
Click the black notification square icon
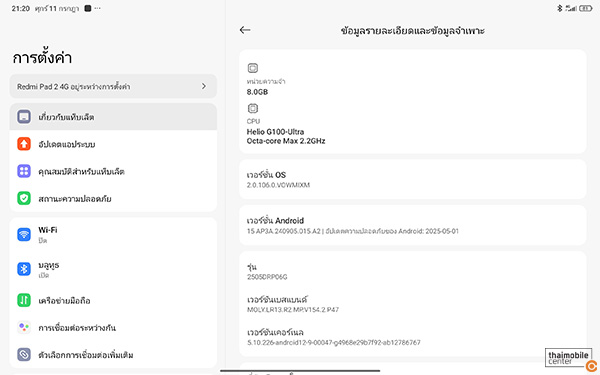pyautogui.click(x=88, y=8)
